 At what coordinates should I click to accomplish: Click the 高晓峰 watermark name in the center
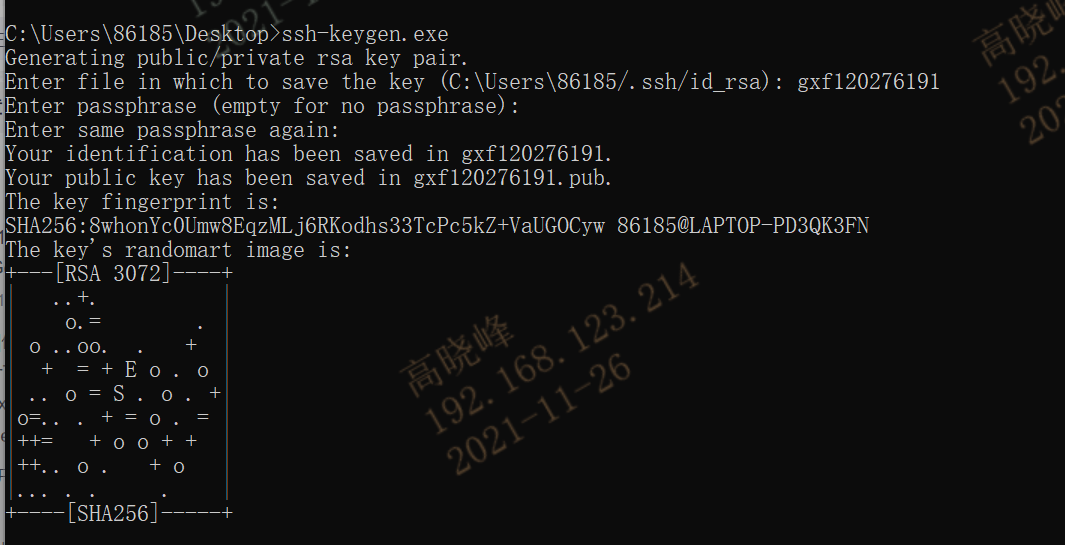click(457, 357)
